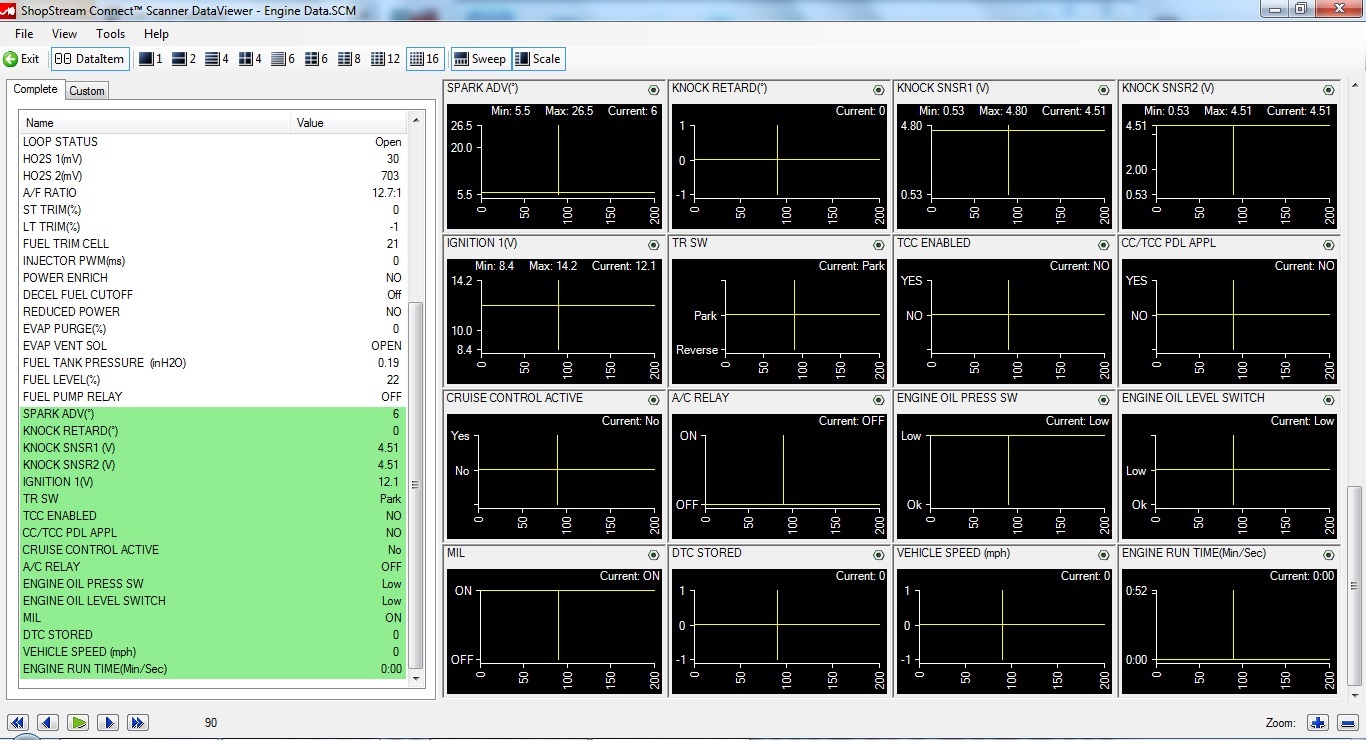
Task: Select the 4-grid graph layout
Action: coord(250,59)
